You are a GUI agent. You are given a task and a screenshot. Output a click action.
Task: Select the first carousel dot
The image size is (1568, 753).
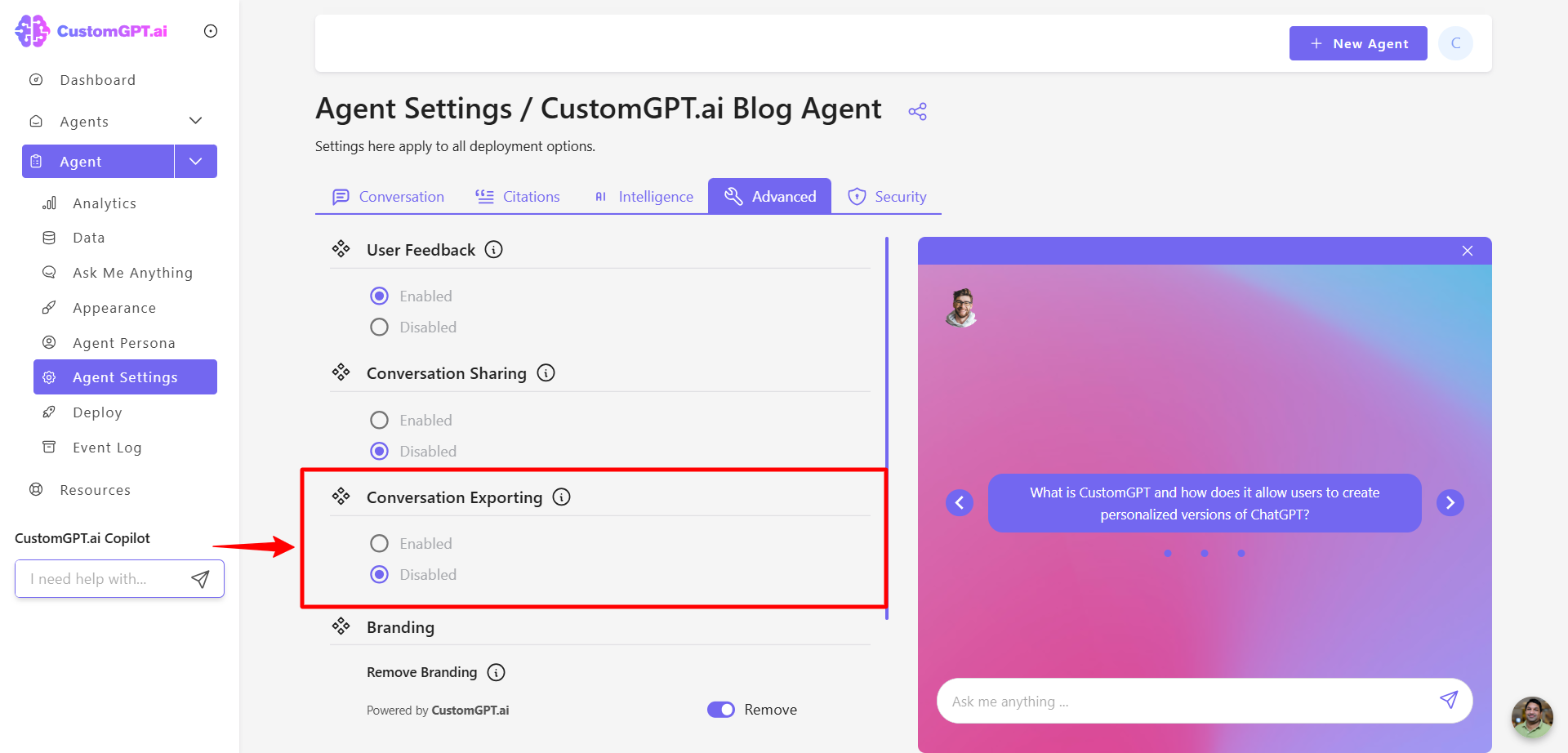tap(1168, 554)
